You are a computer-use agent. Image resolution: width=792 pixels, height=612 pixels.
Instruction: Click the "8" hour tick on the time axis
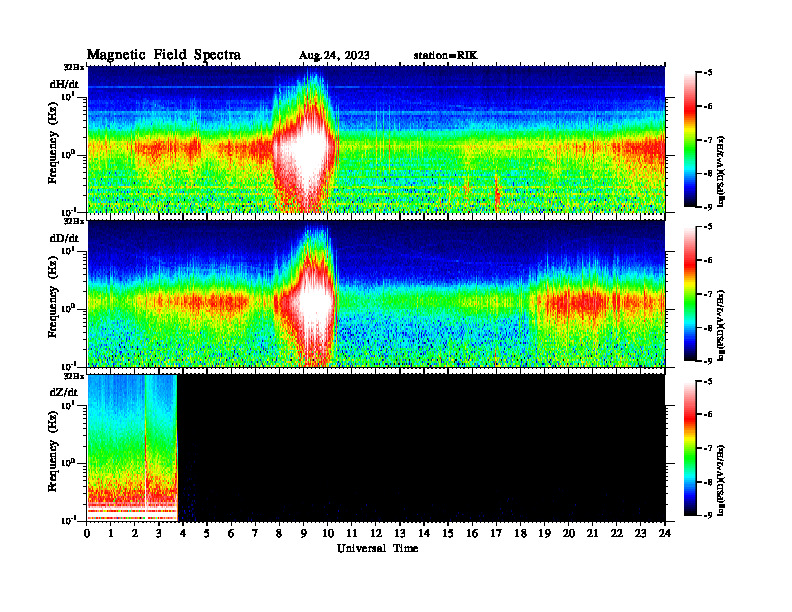(279, 533)
